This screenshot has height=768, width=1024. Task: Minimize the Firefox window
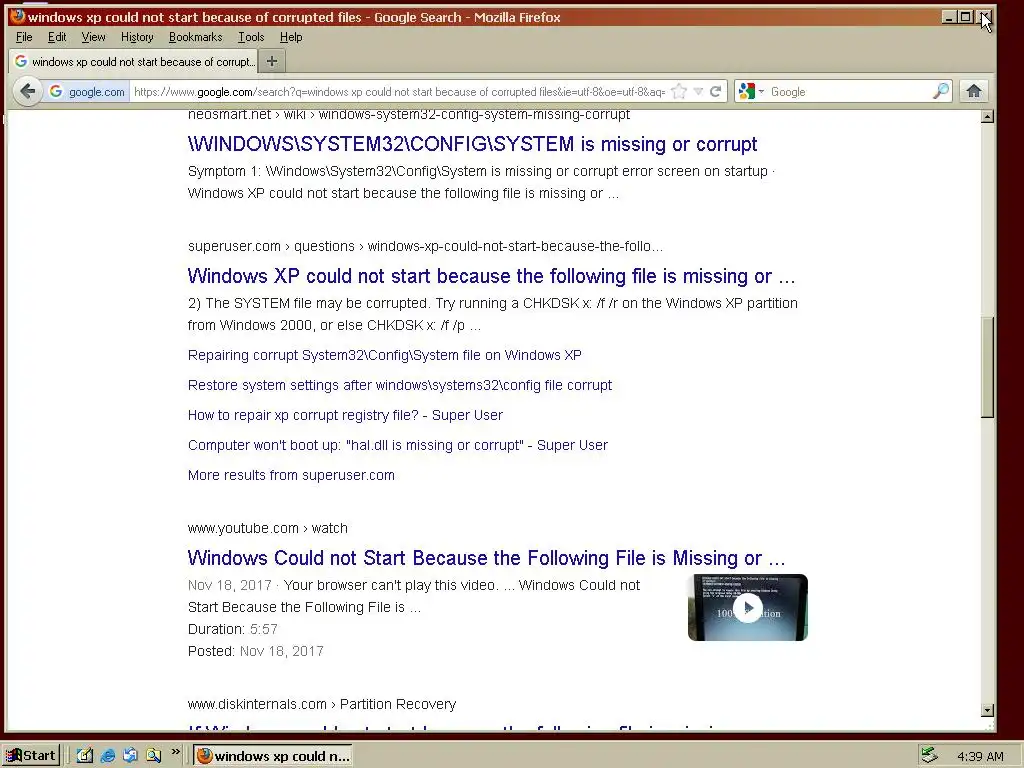949,17
